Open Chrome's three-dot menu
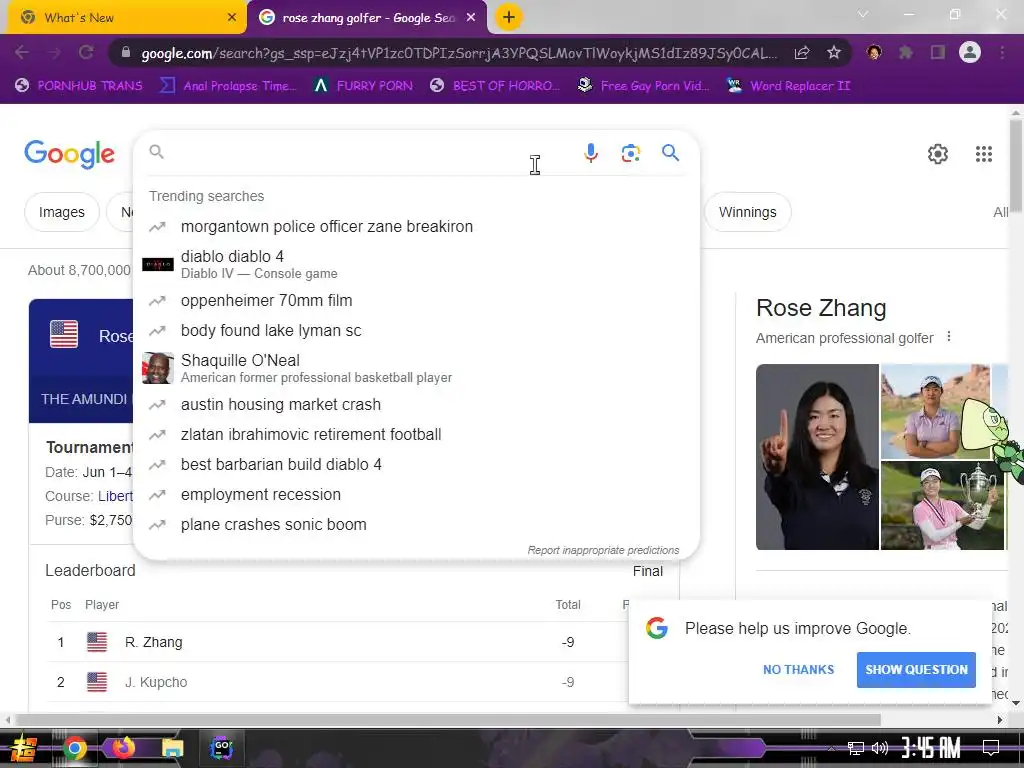This screenshot has width=1024, height=768. pyautogui.click(x=1002, y=53)
